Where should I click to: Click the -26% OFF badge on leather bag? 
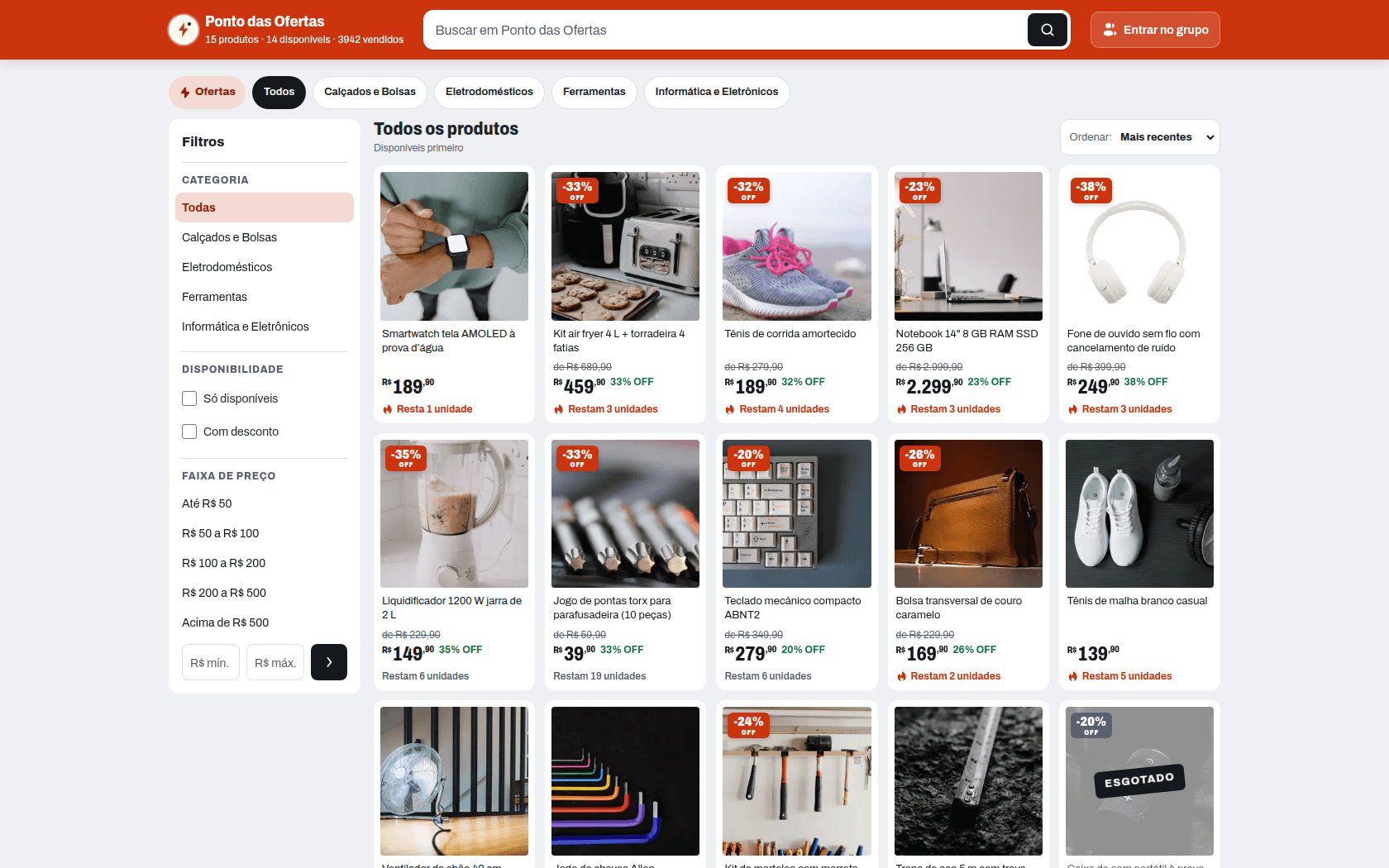tap(919, 457)
